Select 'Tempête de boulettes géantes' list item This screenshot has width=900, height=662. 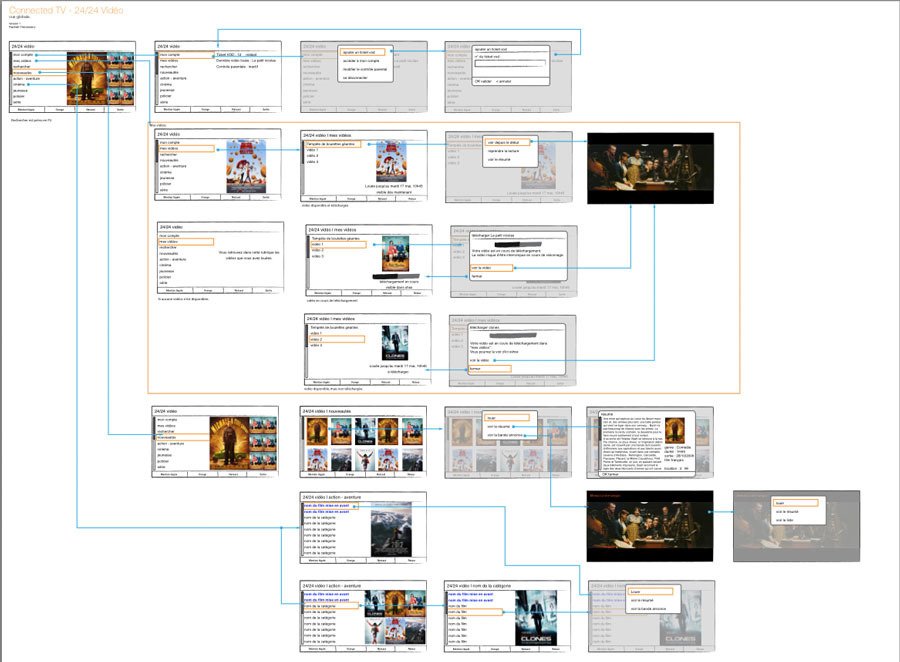(328, 143)
